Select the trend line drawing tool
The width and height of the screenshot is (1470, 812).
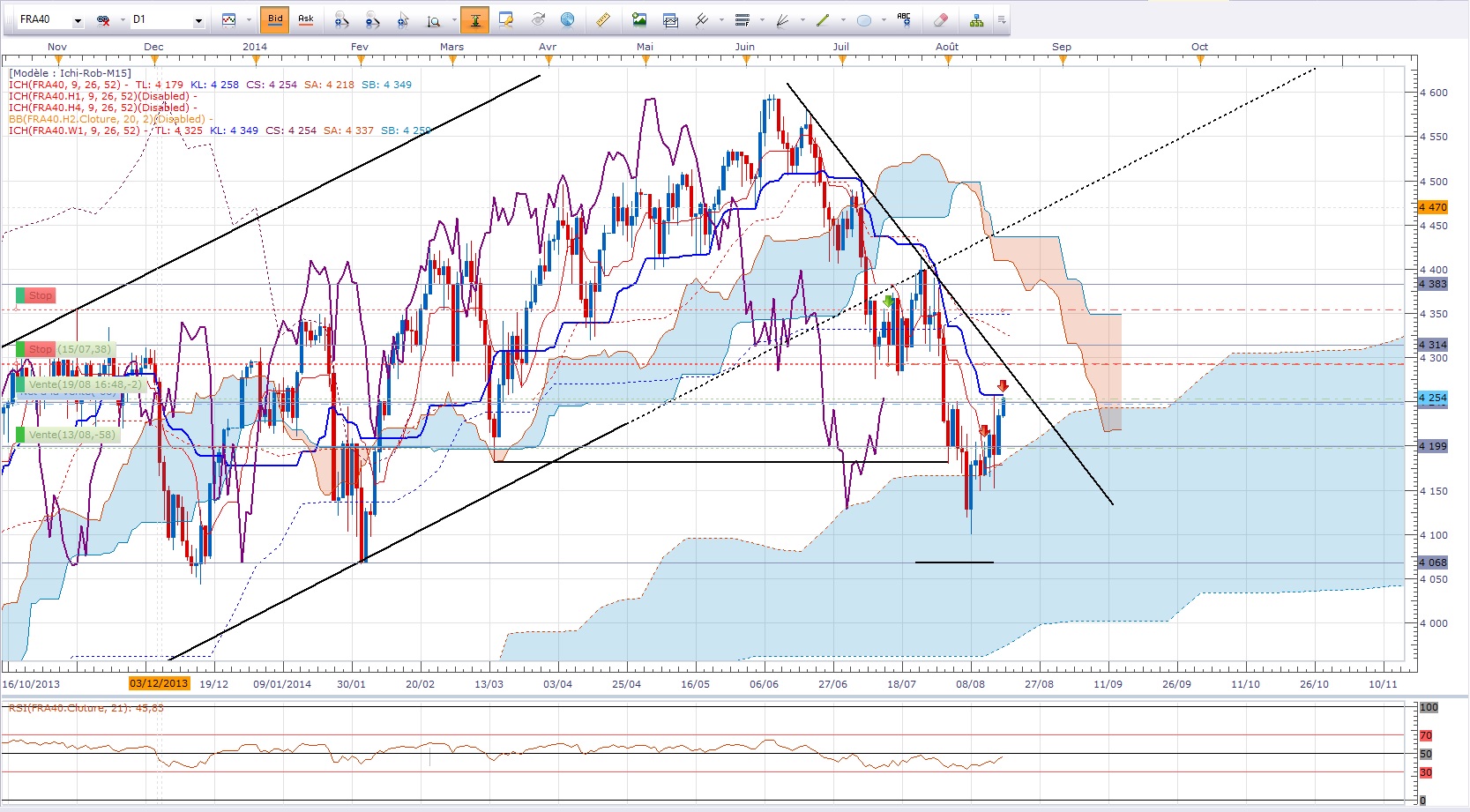702,19
